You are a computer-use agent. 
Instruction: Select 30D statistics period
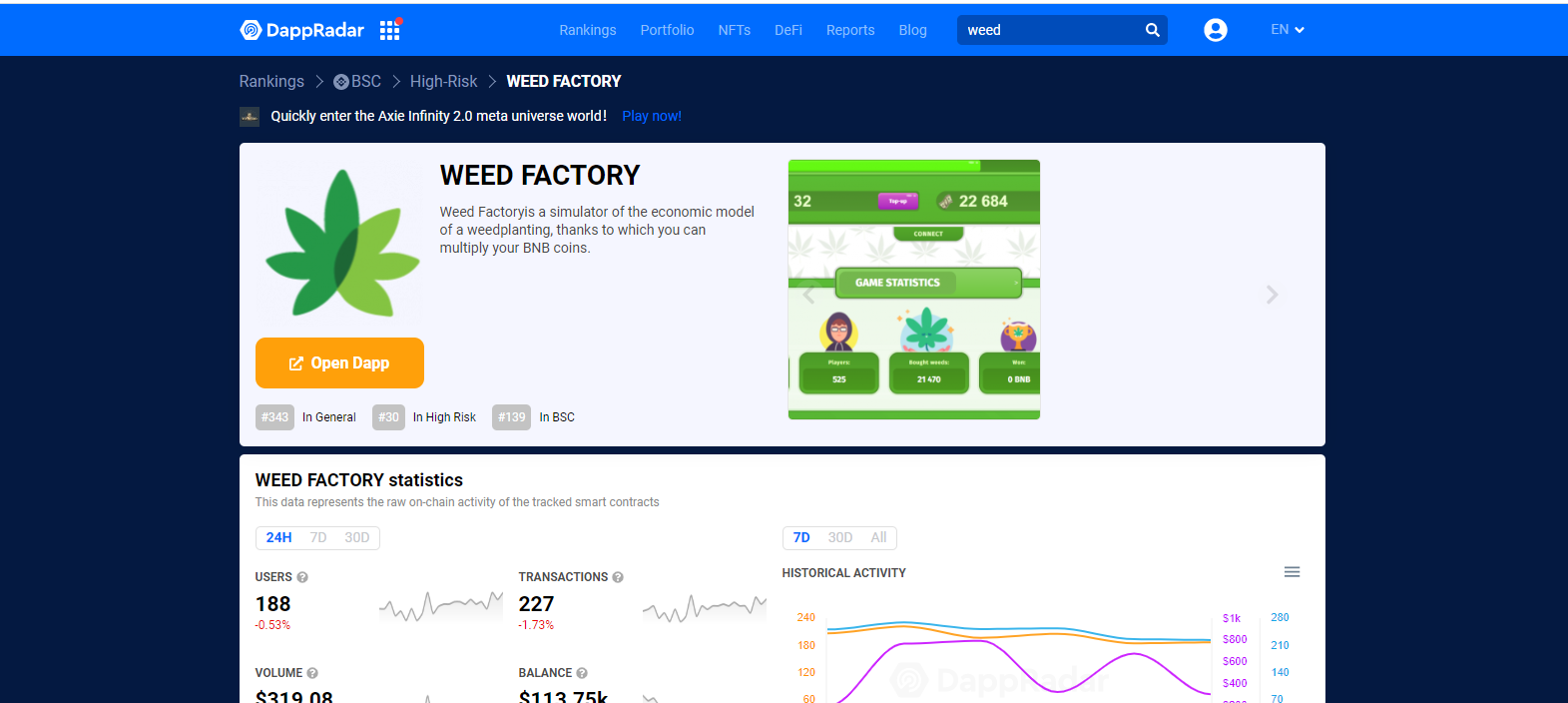(x=357, y=538)
